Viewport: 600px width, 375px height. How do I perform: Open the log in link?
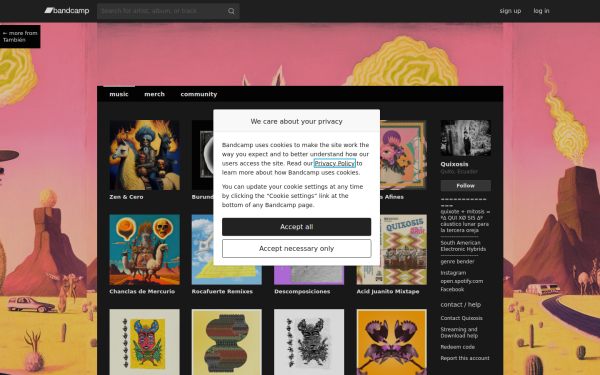tap(541, 11)
